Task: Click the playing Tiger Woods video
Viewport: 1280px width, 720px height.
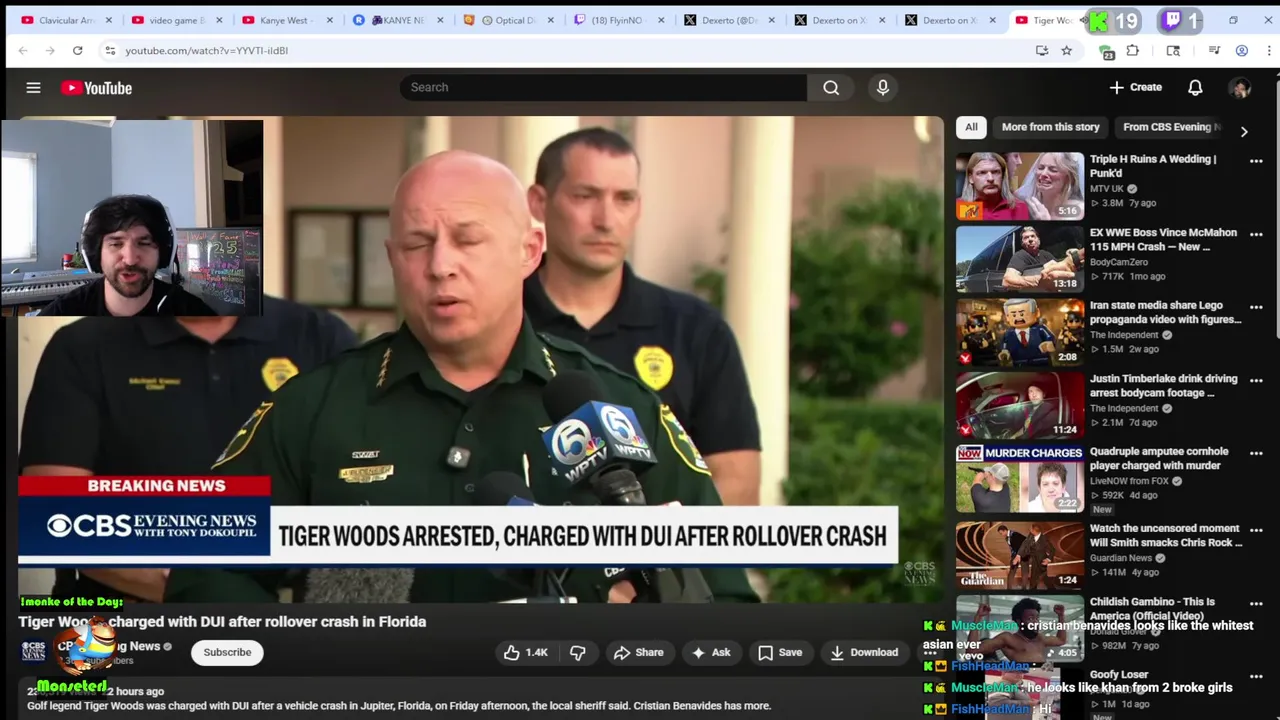Action: 480,360
